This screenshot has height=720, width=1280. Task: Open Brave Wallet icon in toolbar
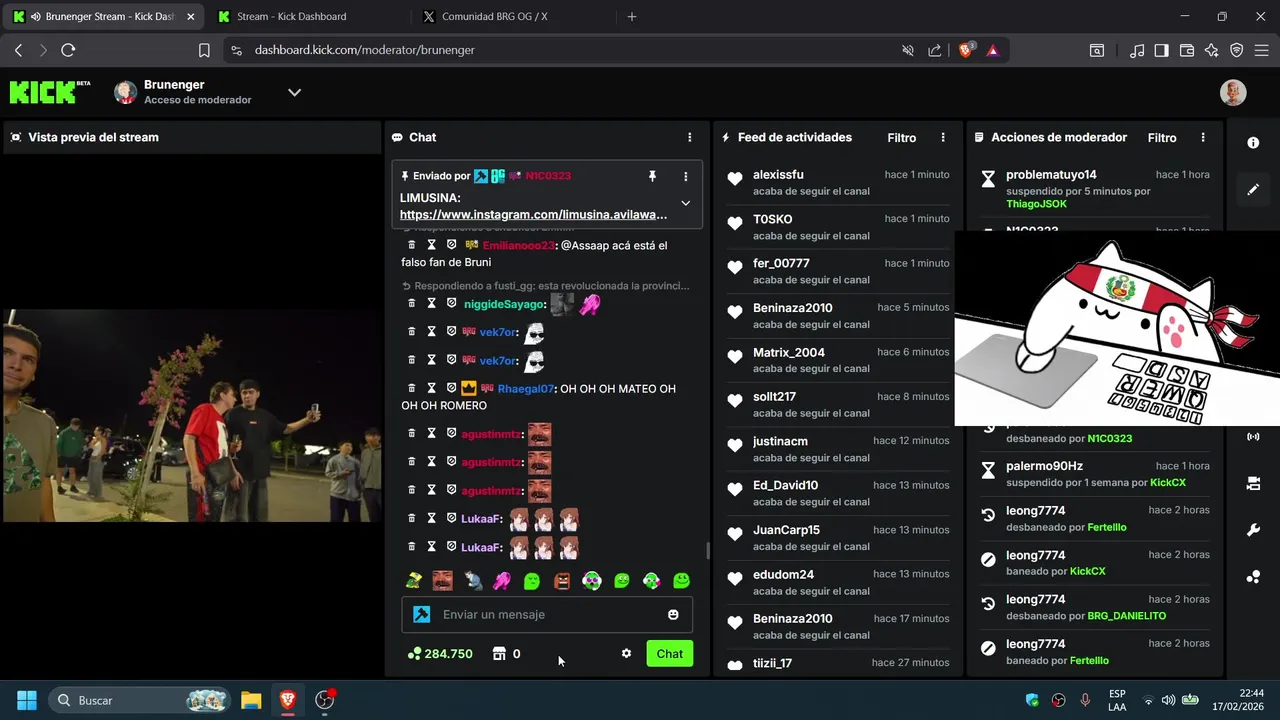1187,50
